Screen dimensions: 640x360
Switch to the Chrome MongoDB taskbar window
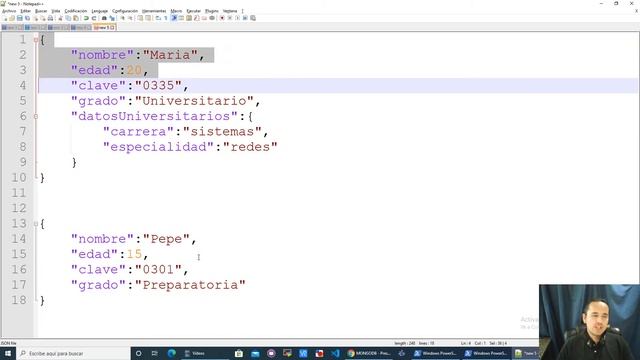click(x=369, y=353)
